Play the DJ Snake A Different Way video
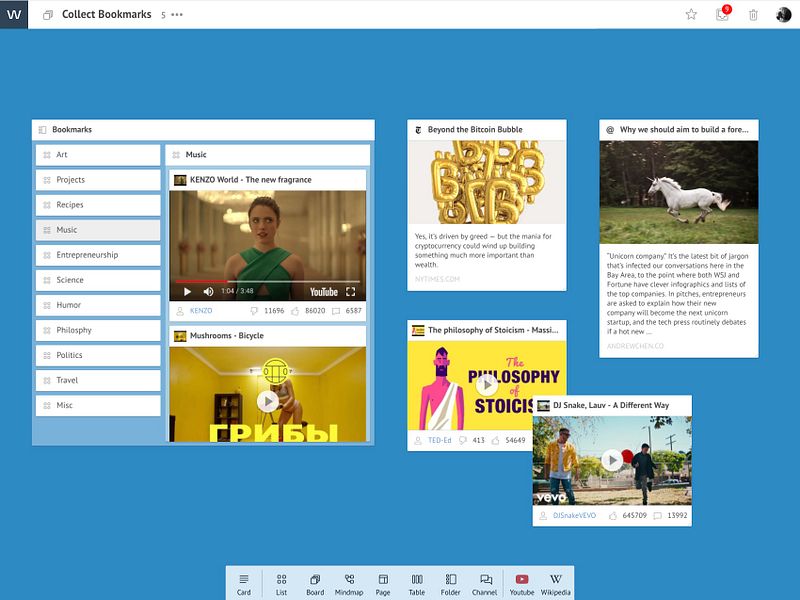 point(612,460)
